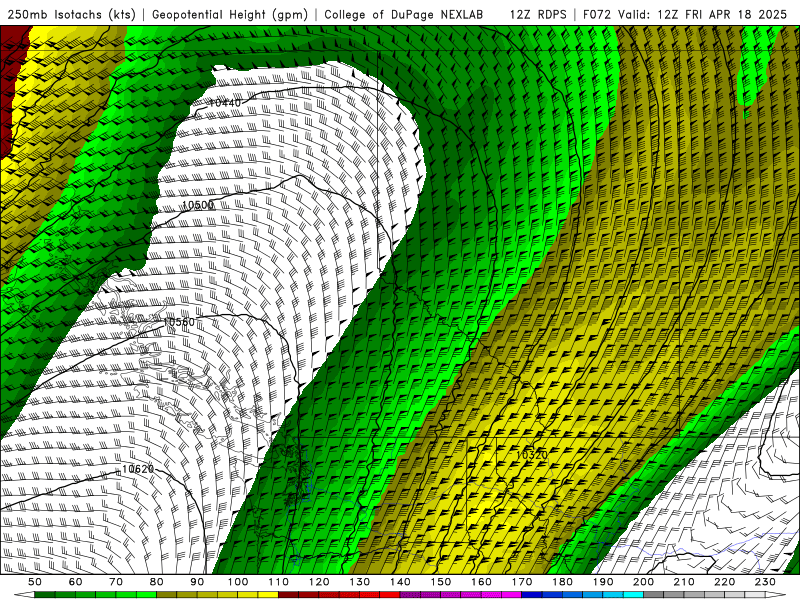This screenshot has height=600, width=800.
Task: Click the 220 value on the color scale
Action: click(x=724, y=582)
